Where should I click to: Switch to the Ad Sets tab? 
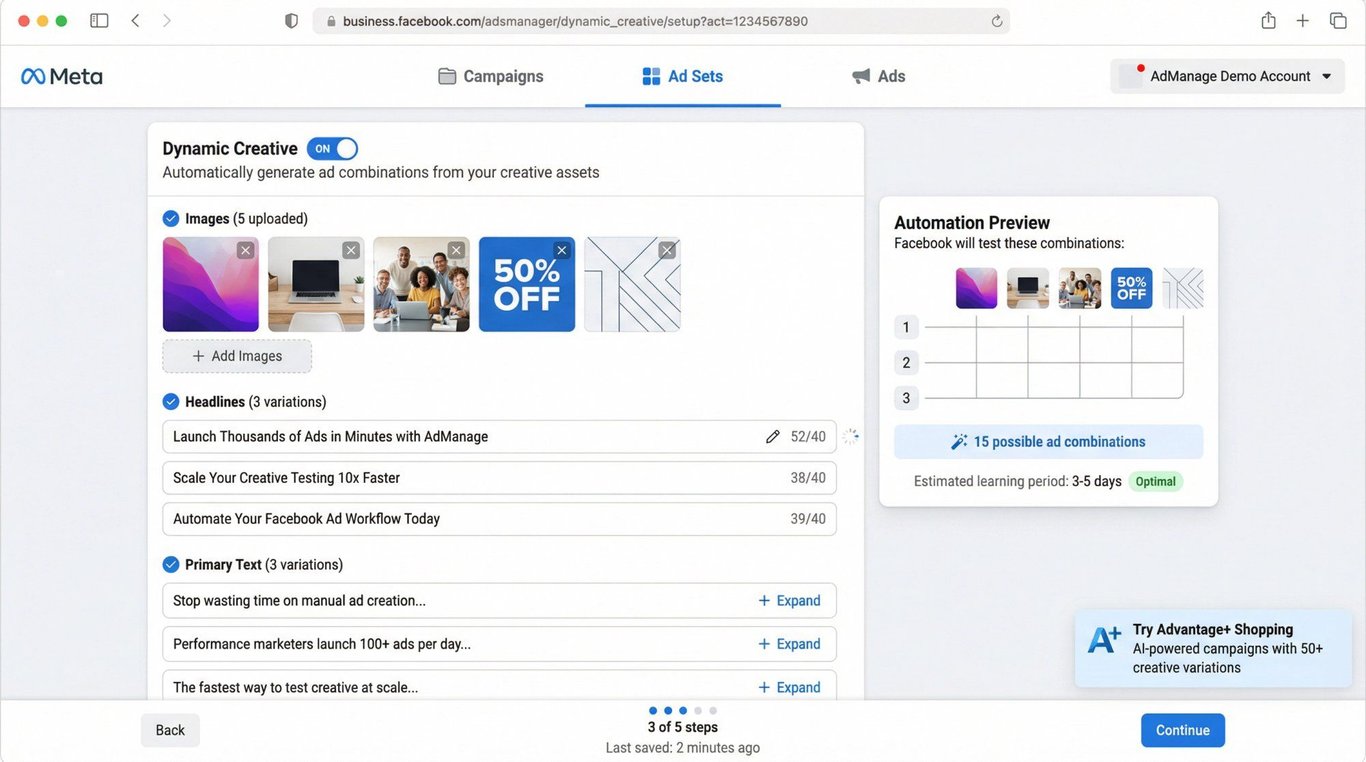pyautogui.click(x=683, y=76)
